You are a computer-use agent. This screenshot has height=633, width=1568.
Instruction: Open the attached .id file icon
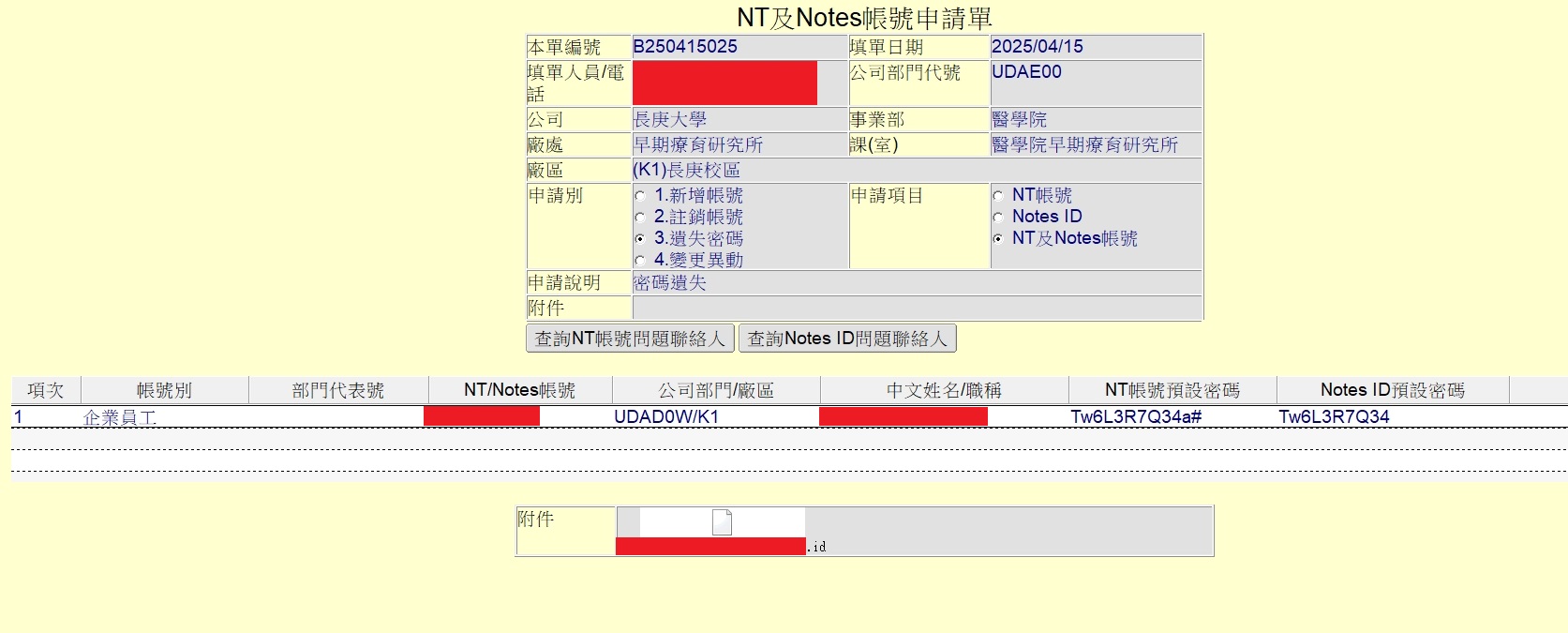721,522
